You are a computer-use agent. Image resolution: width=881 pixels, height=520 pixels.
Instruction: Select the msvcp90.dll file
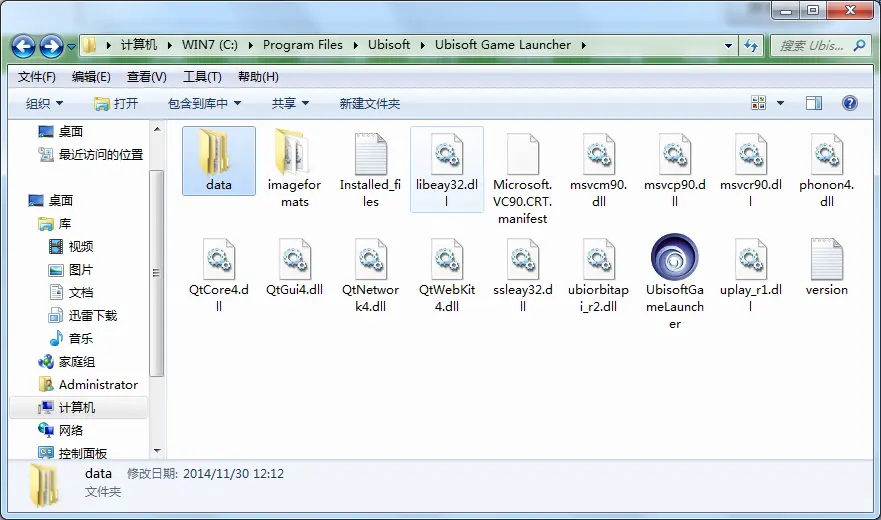click(x=675, y=168)
